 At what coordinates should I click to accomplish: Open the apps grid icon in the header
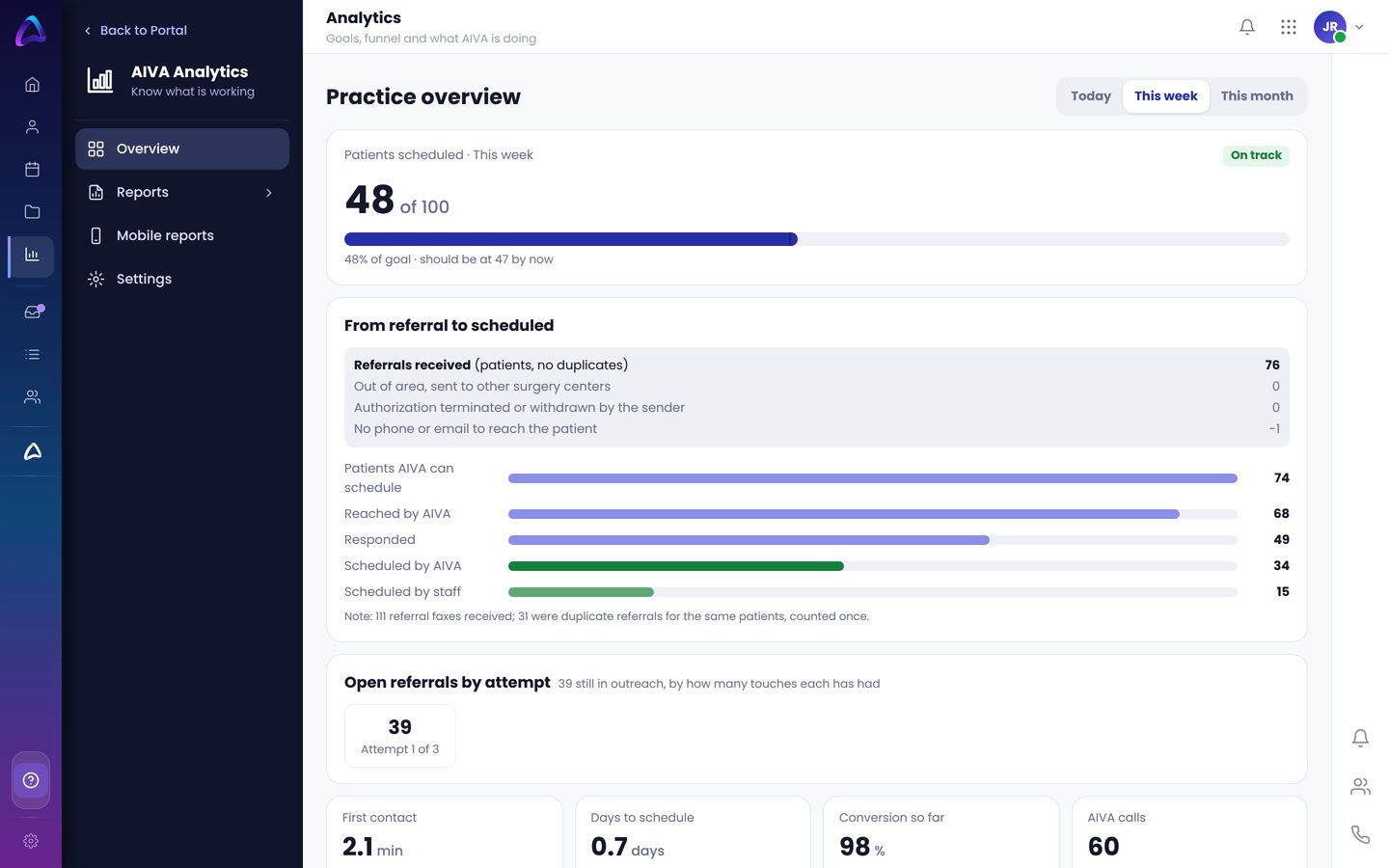(1289, 27)
